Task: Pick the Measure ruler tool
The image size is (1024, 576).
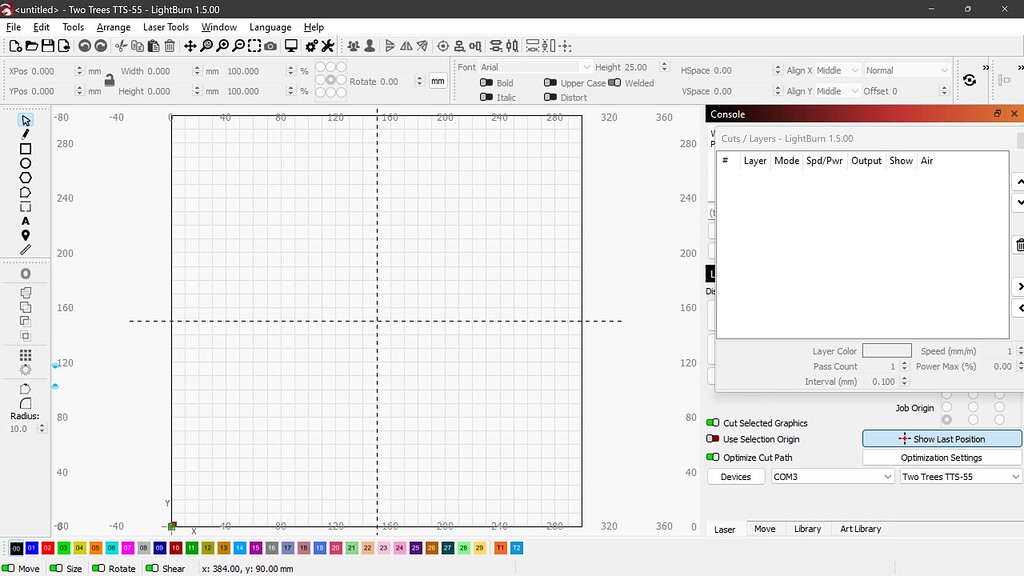Action: 26,250
